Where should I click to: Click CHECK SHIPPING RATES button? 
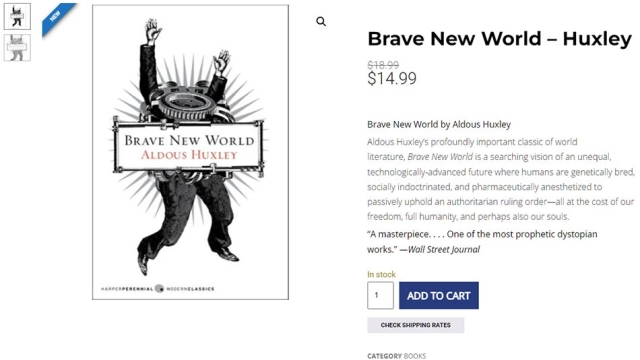pos(416,325)
